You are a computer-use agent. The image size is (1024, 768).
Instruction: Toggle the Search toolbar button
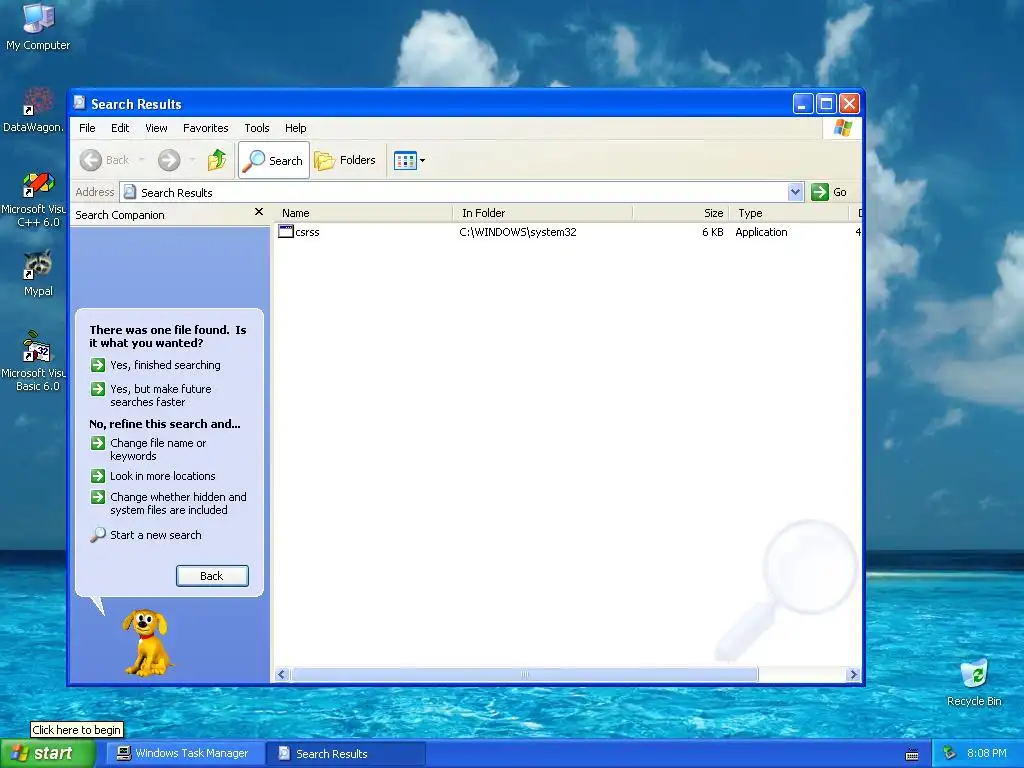274,160
